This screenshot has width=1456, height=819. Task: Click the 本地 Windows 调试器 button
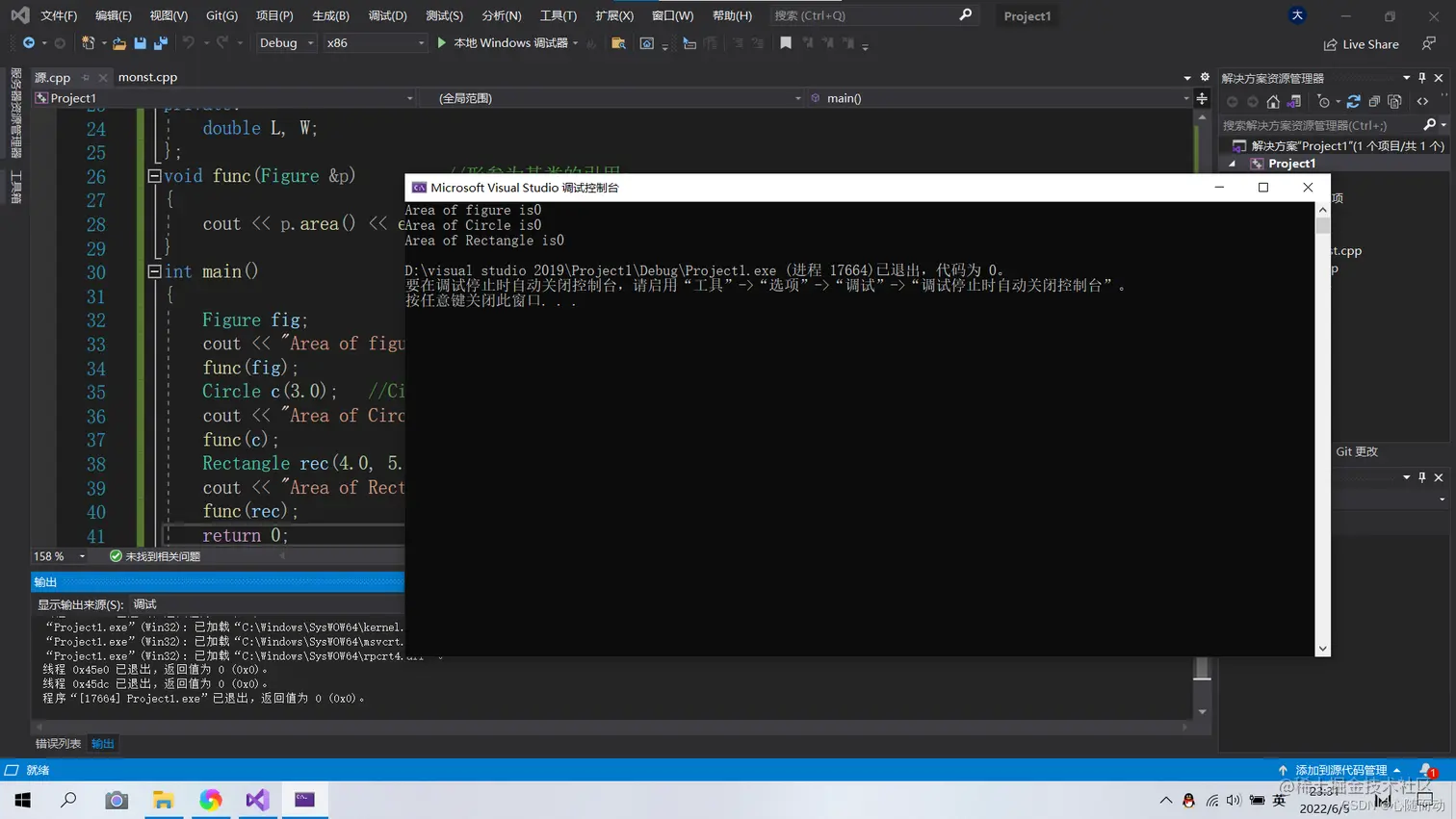507,43
